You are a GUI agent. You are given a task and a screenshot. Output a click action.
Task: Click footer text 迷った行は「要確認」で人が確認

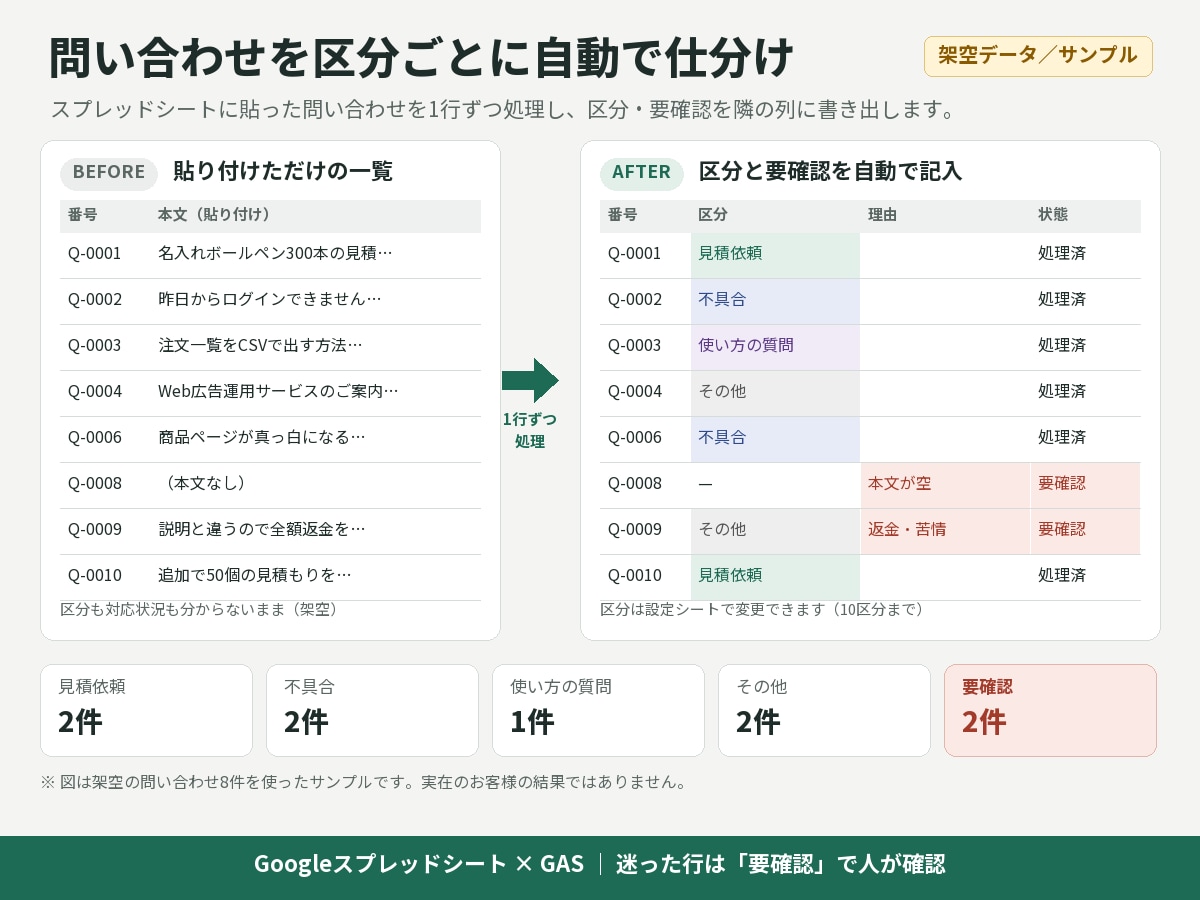pos(781,864)
